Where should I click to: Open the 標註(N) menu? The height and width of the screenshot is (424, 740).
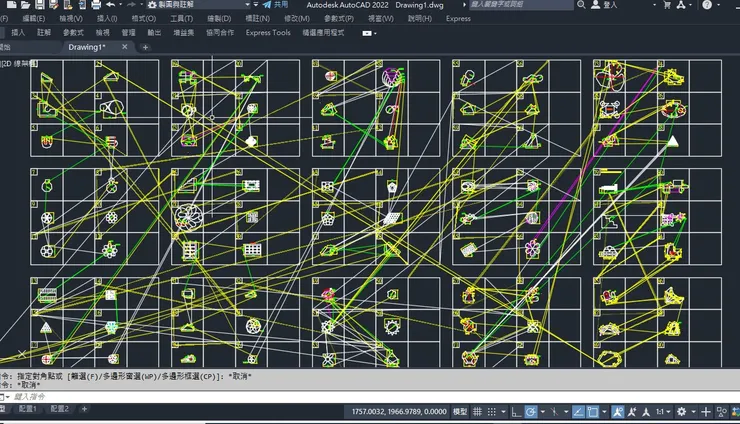coord(258,18)
